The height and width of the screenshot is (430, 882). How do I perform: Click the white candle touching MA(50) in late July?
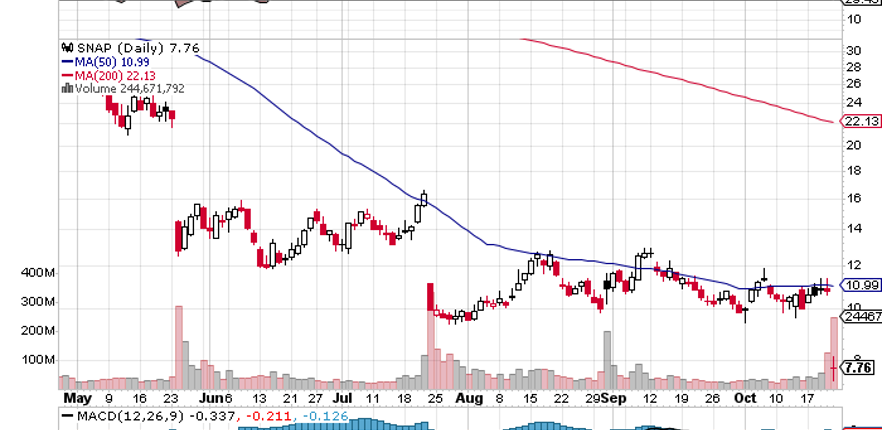pos(424,200)
